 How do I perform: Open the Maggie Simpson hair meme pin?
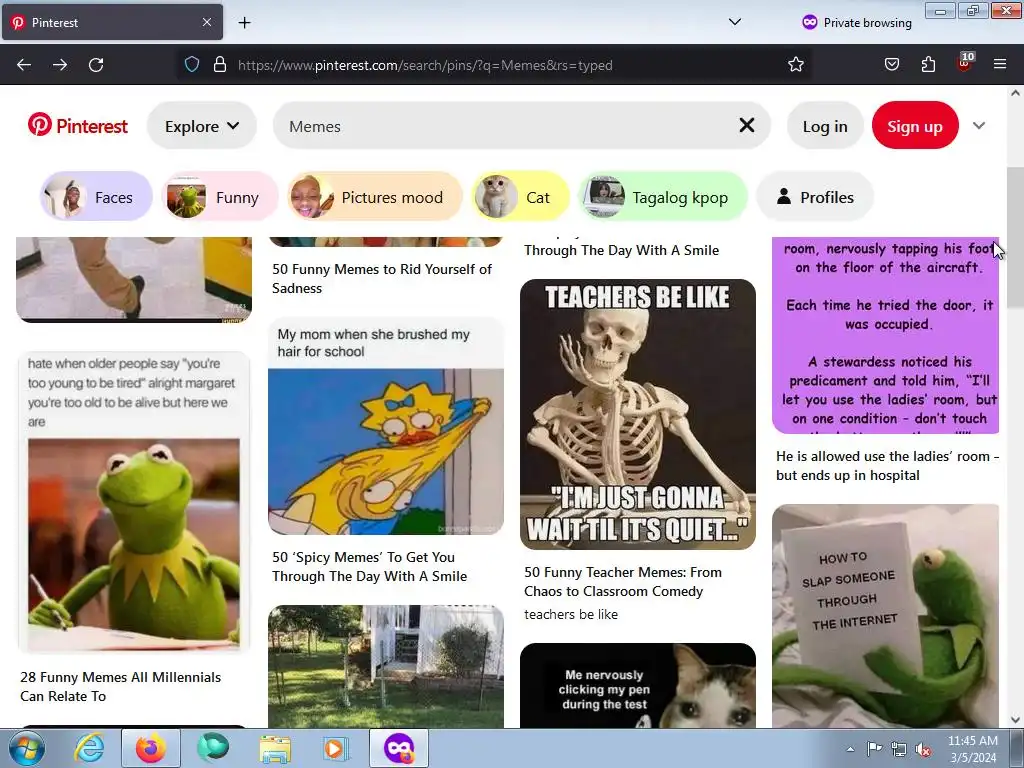click(x=386, y=426)
